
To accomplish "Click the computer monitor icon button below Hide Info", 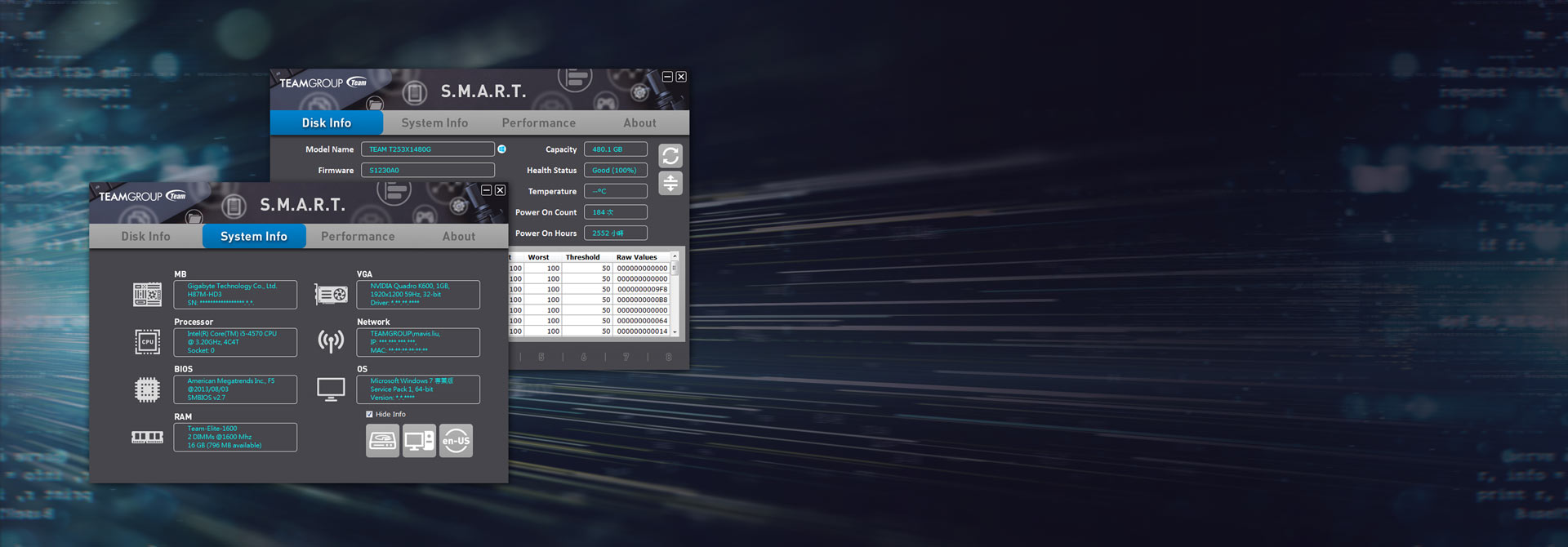I will click(419, 441).
